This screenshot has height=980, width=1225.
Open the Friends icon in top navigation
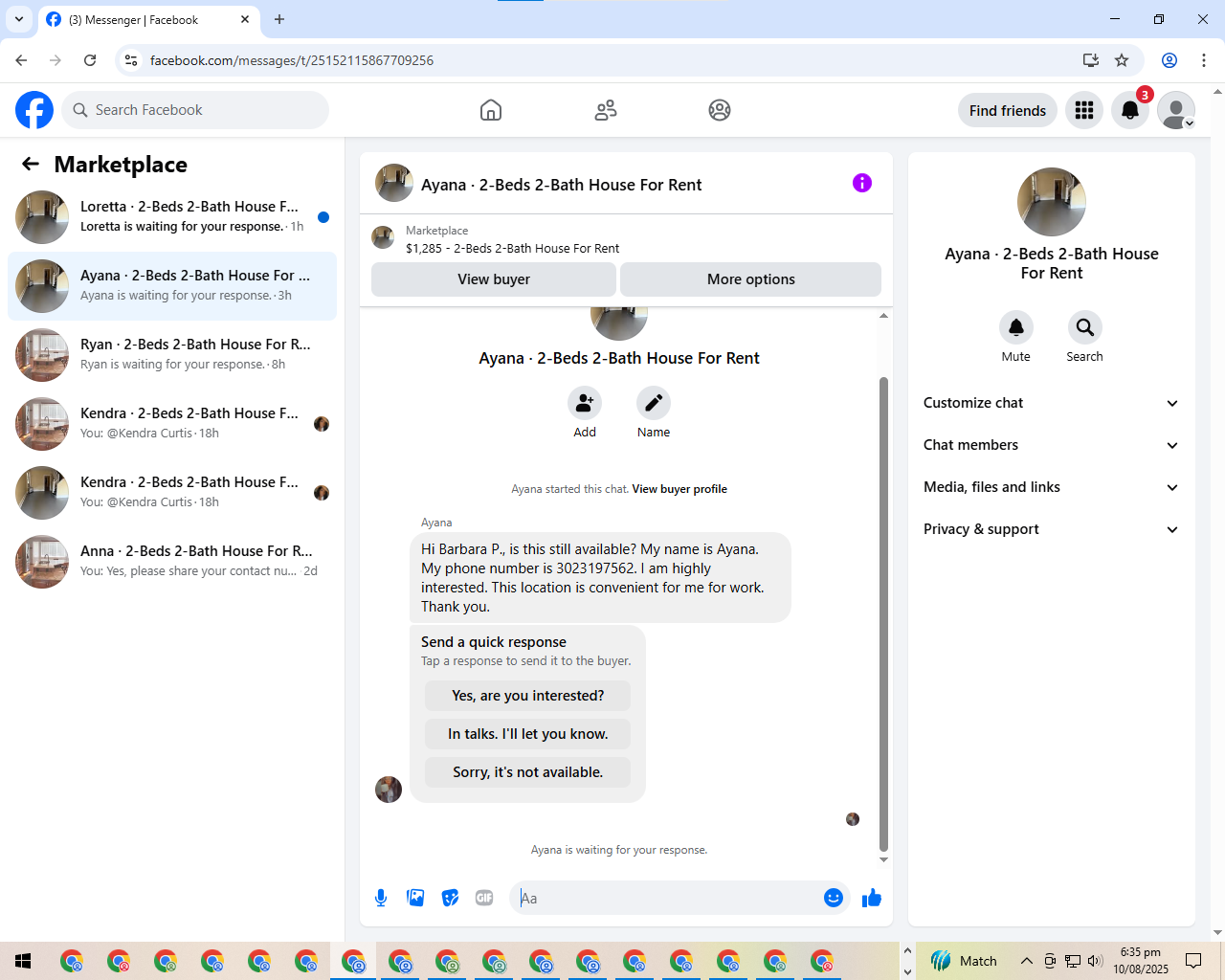pyautogui.click(x=606, y=110)
